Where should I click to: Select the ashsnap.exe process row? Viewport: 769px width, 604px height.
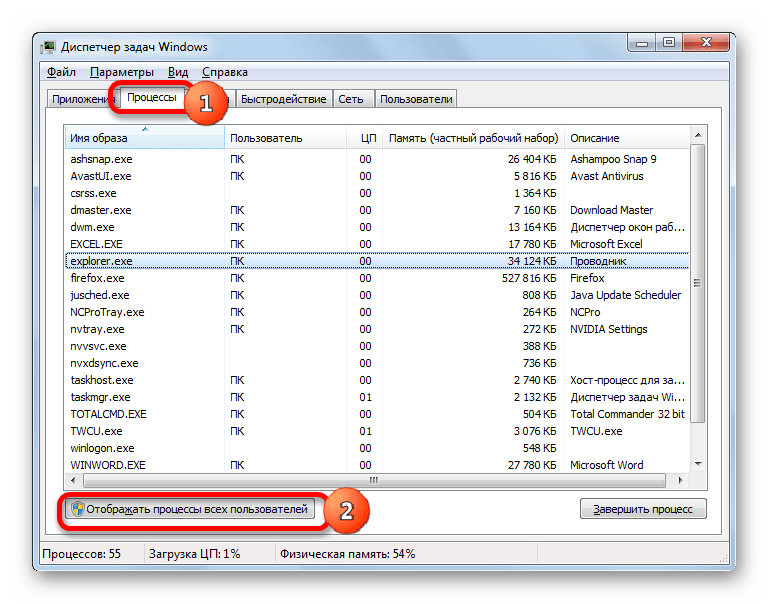pos(377,159)
